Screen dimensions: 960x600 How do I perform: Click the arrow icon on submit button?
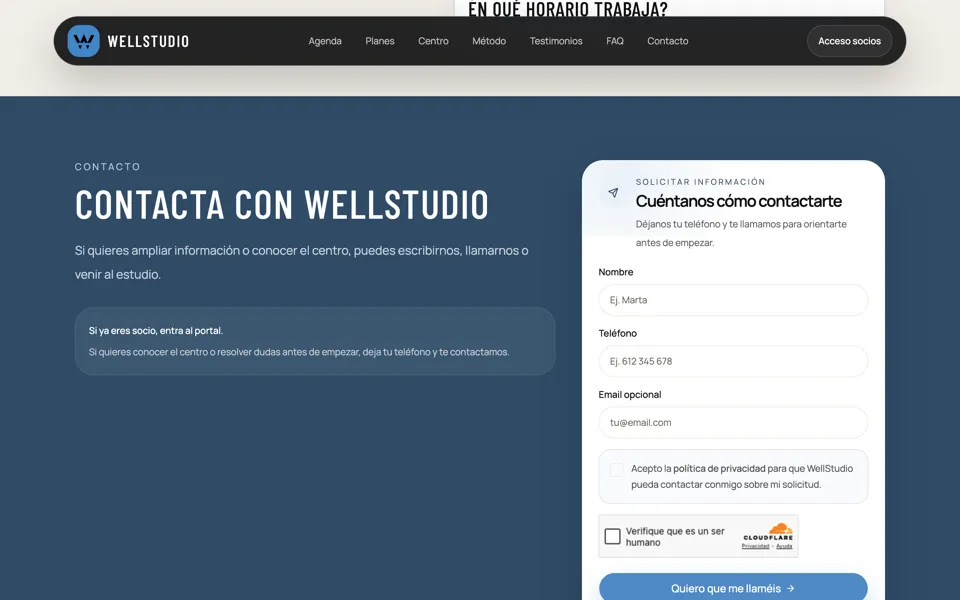coord(790,588)
